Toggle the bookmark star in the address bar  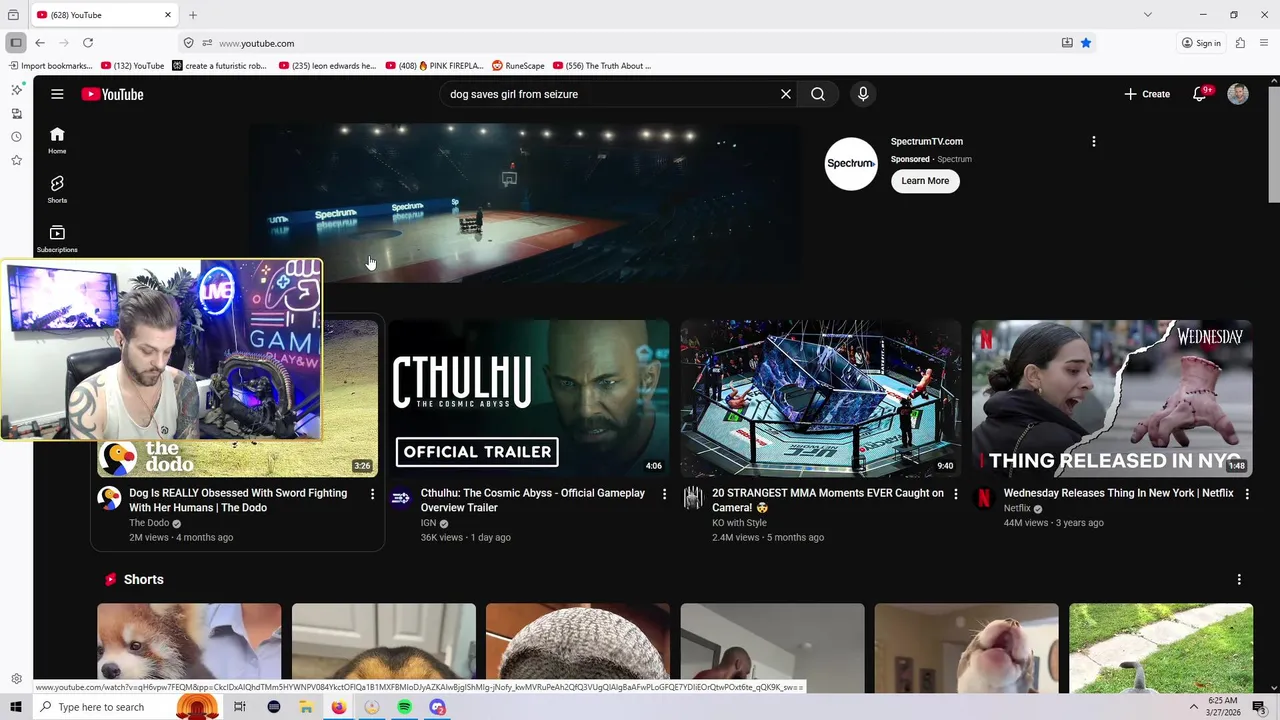point(1086,43)
